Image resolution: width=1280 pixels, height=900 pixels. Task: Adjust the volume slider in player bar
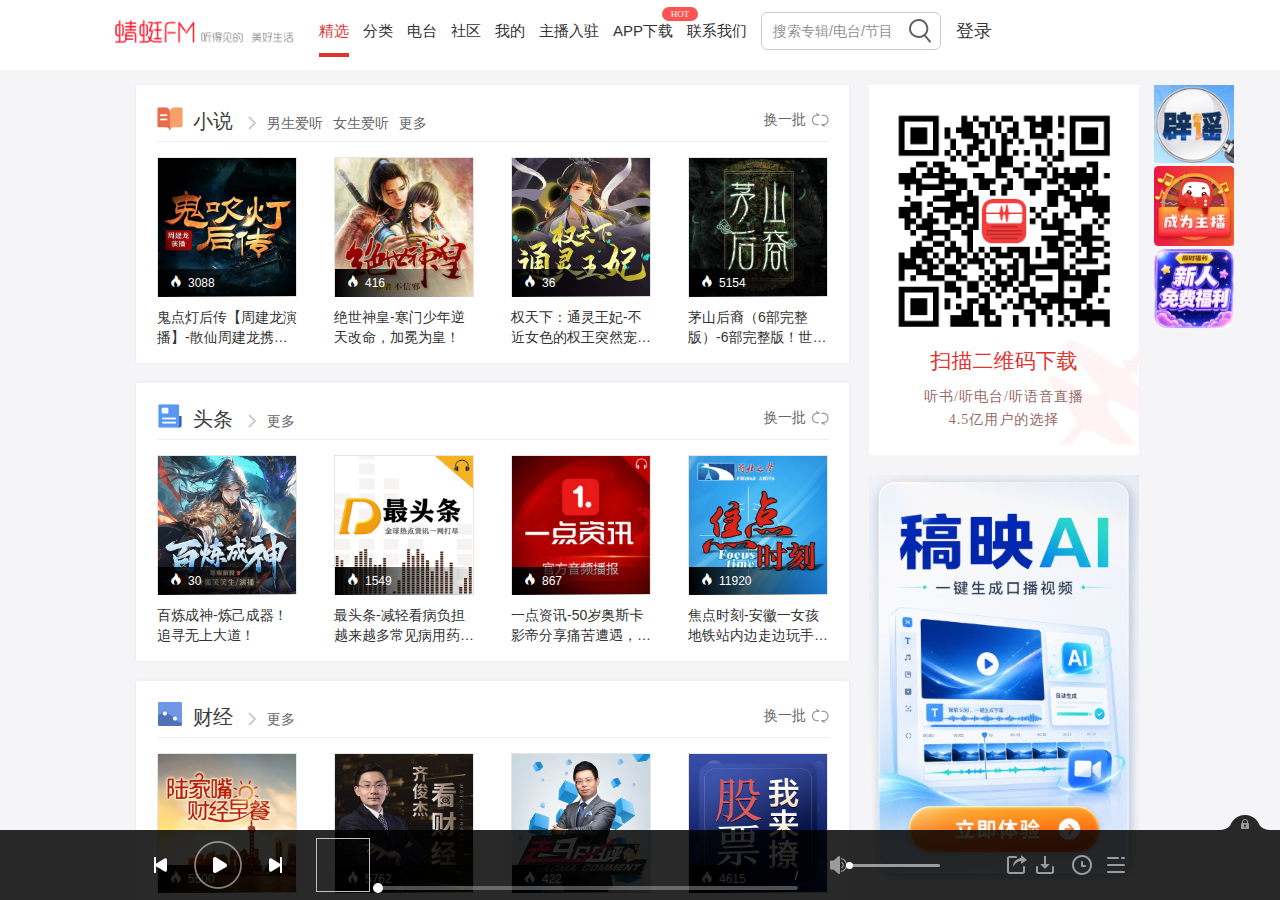coord(894,865)
